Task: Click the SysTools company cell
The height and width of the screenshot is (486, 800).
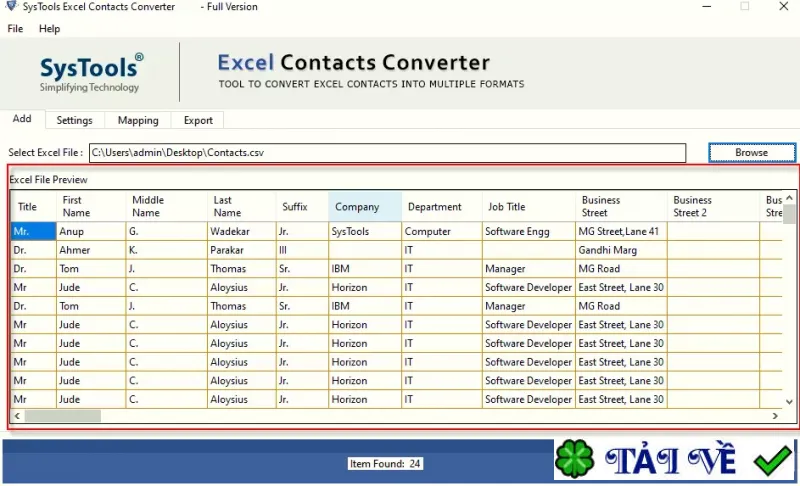Action: coord(365,232)
